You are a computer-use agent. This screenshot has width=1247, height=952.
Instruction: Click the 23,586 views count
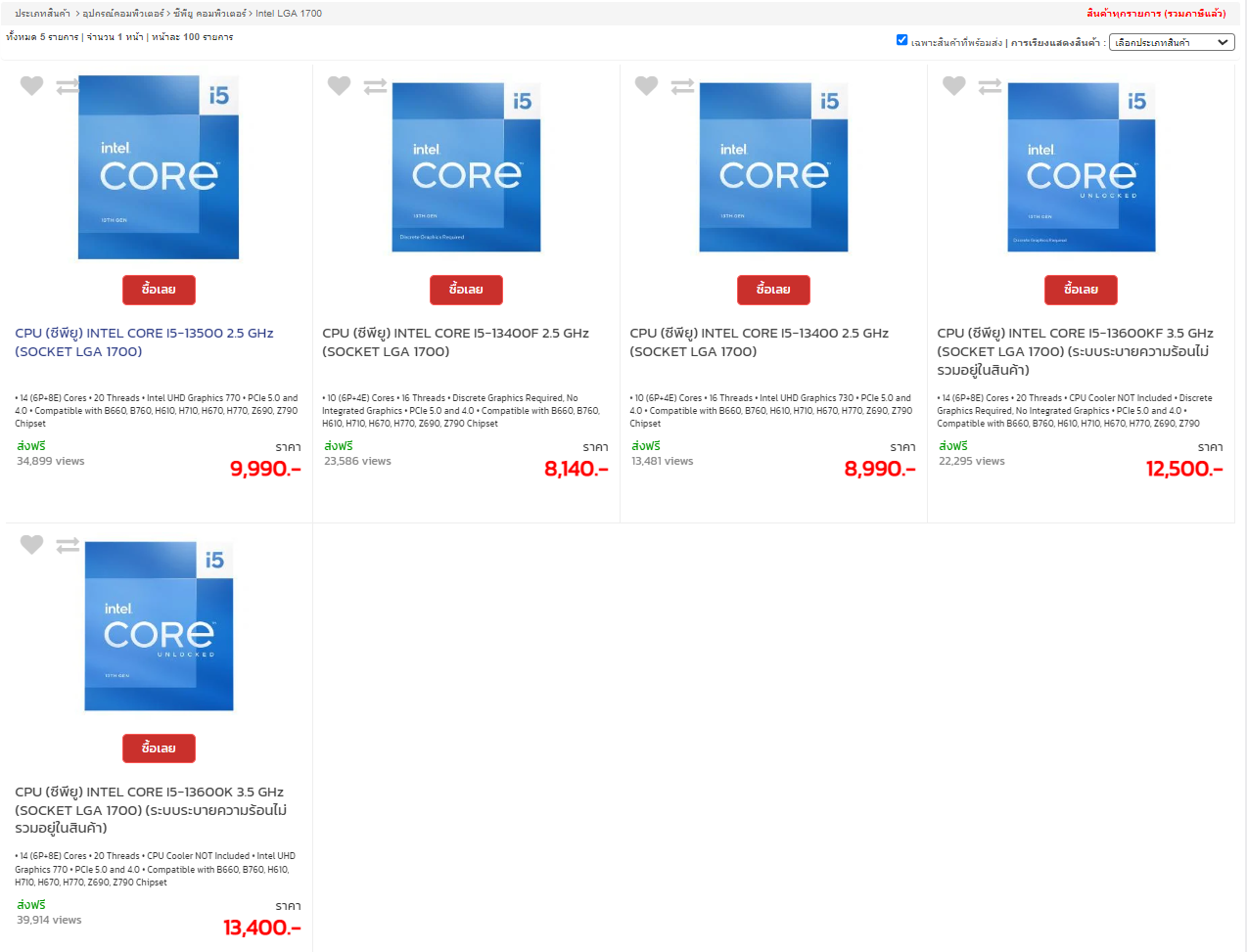[x=357, y=461]
